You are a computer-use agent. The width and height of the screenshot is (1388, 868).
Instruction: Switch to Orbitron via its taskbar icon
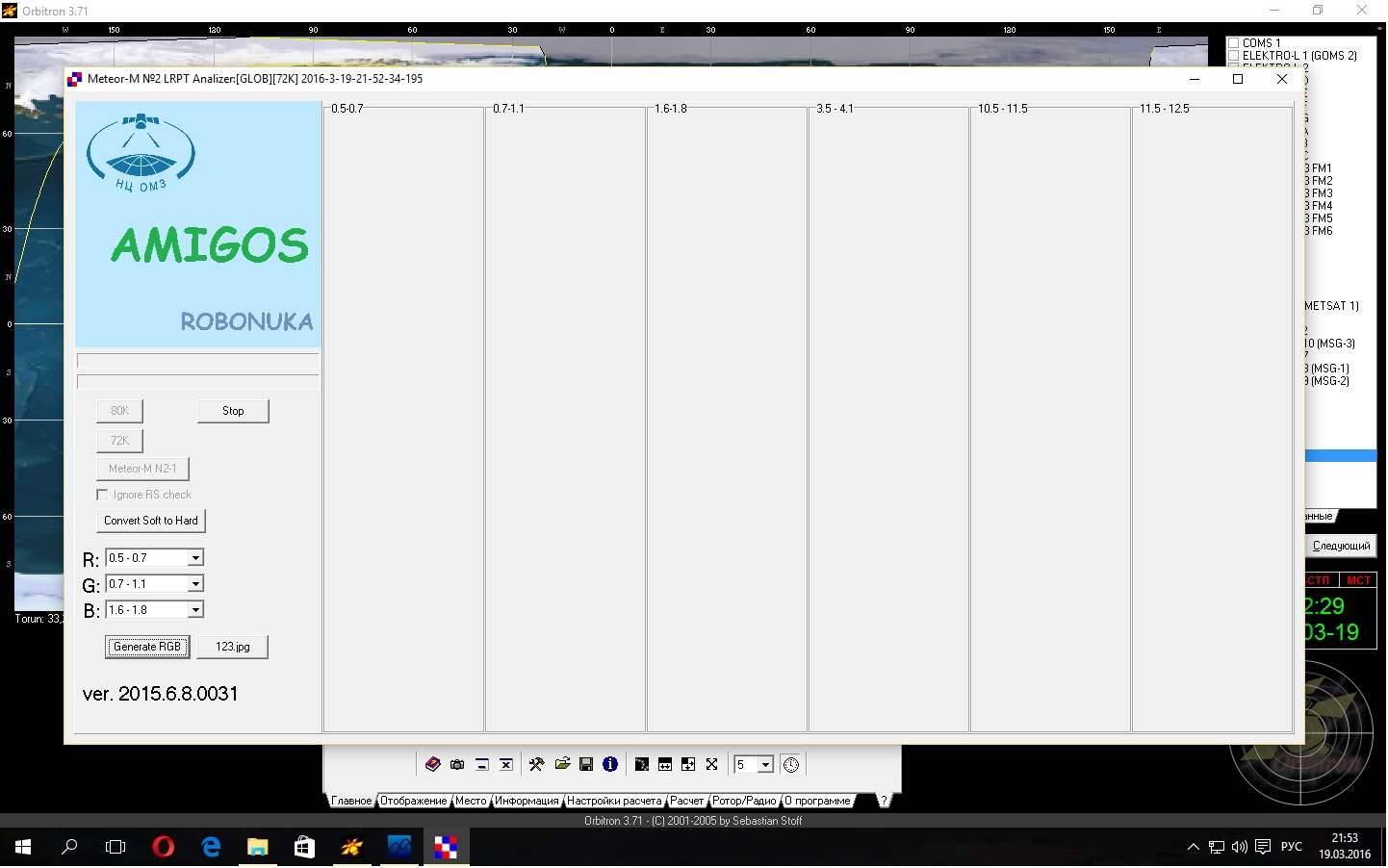click(x=351, y=848)
